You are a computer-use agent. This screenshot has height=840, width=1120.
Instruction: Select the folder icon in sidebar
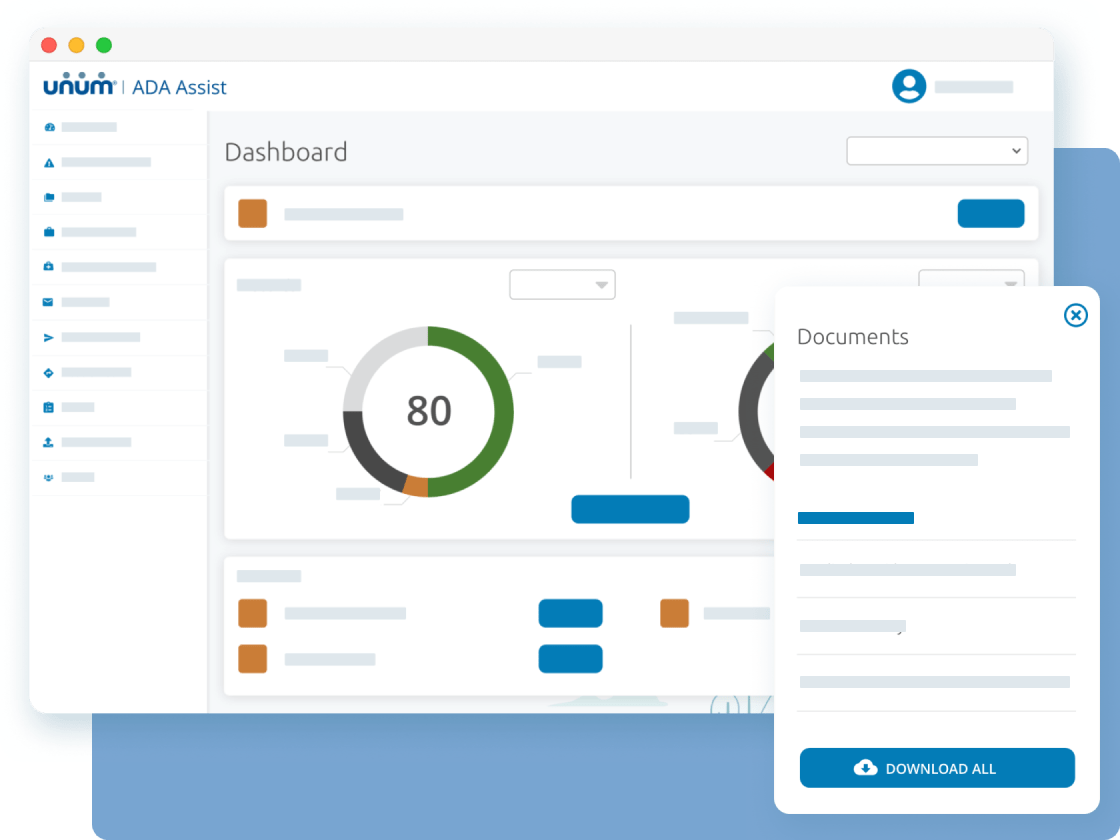49,197
